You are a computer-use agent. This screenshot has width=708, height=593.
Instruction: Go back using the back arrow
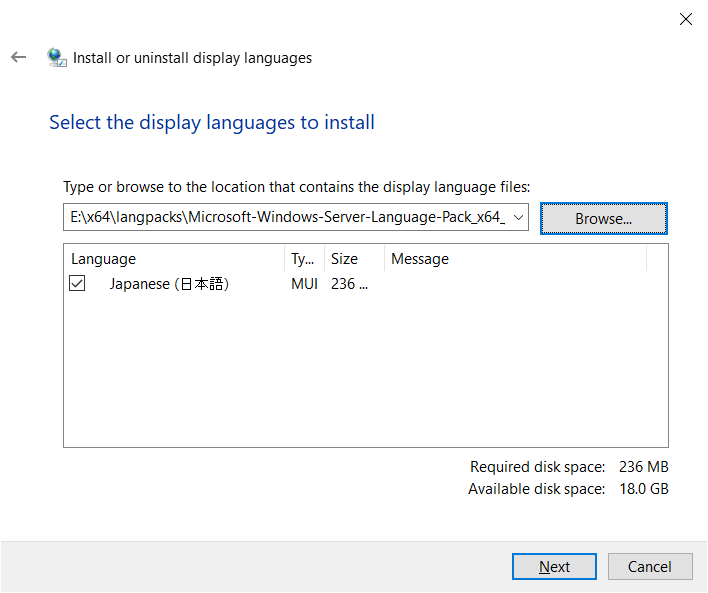click(x=19, y=57)
